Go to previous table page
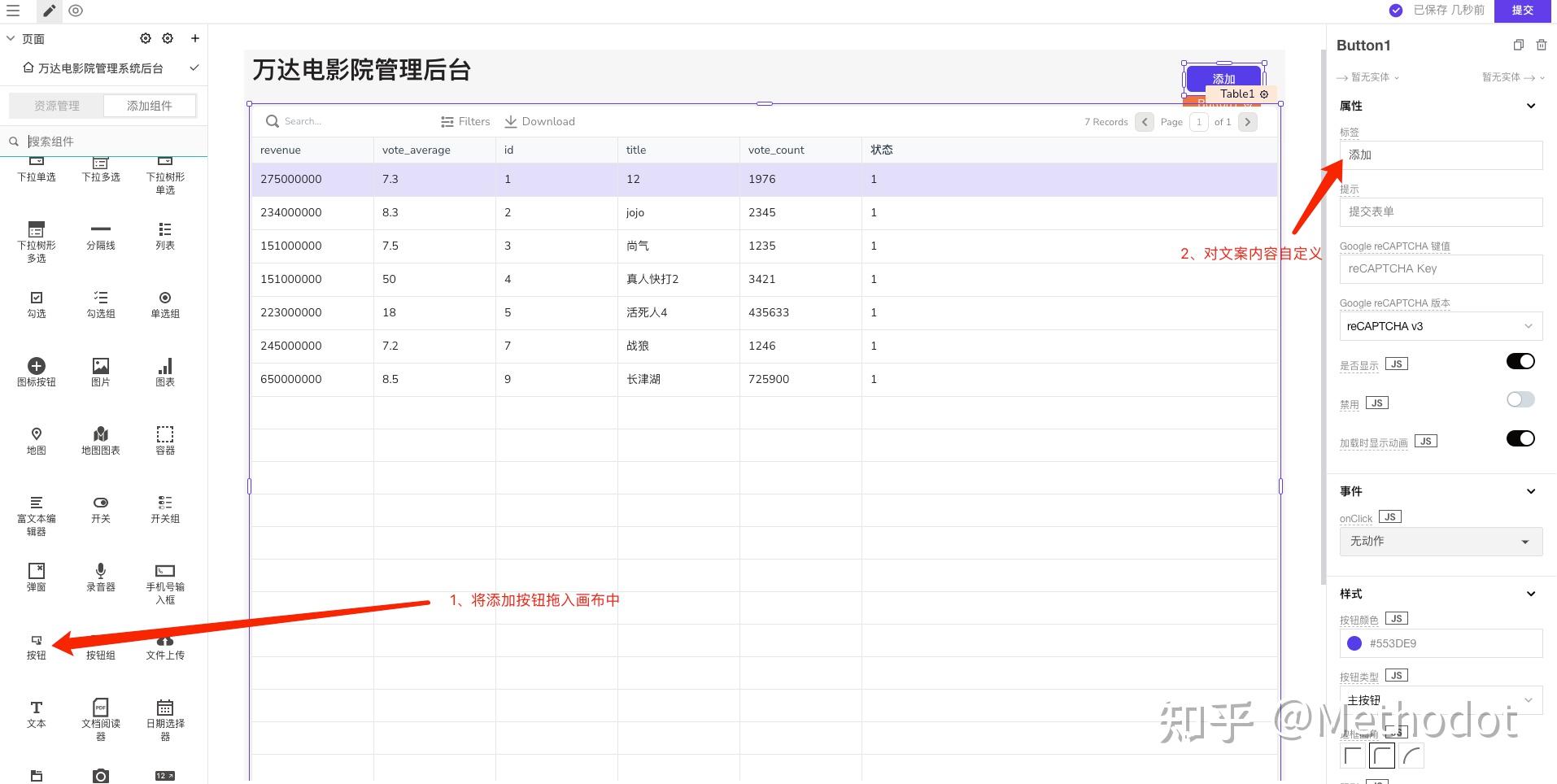The height and width of the screenshot is (784, 1557). pos(1145,122)
